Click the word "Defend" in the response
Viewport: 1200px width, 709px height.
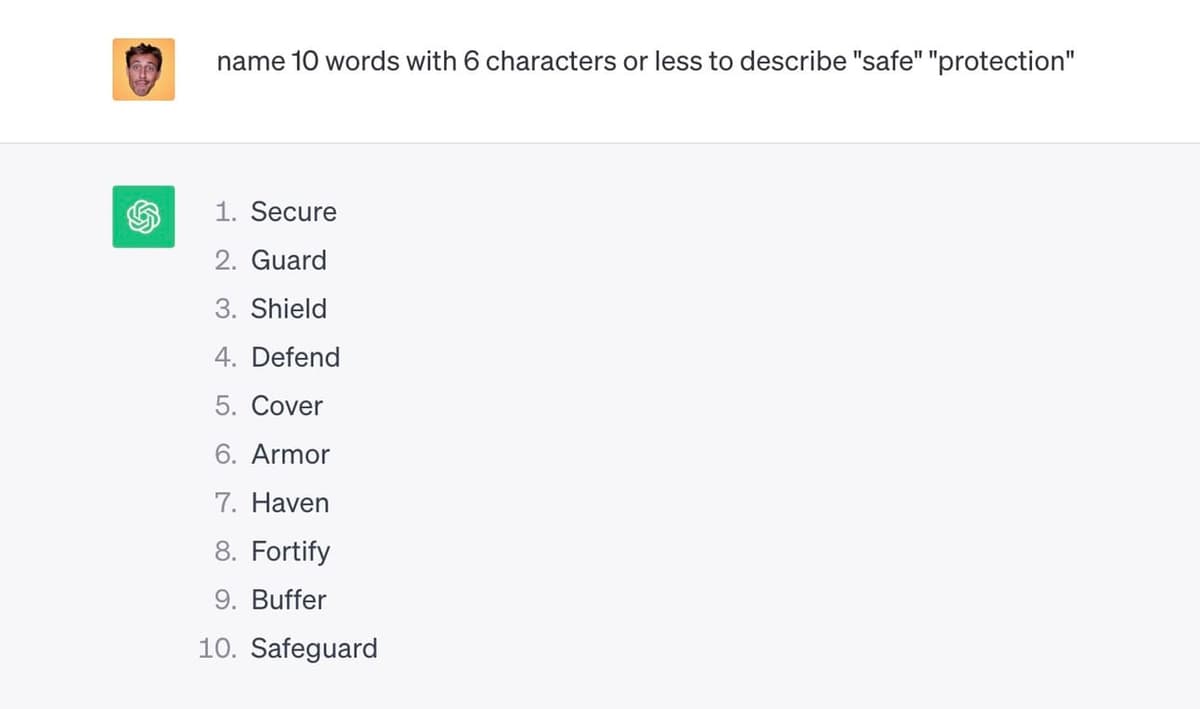tap(295, 357)
